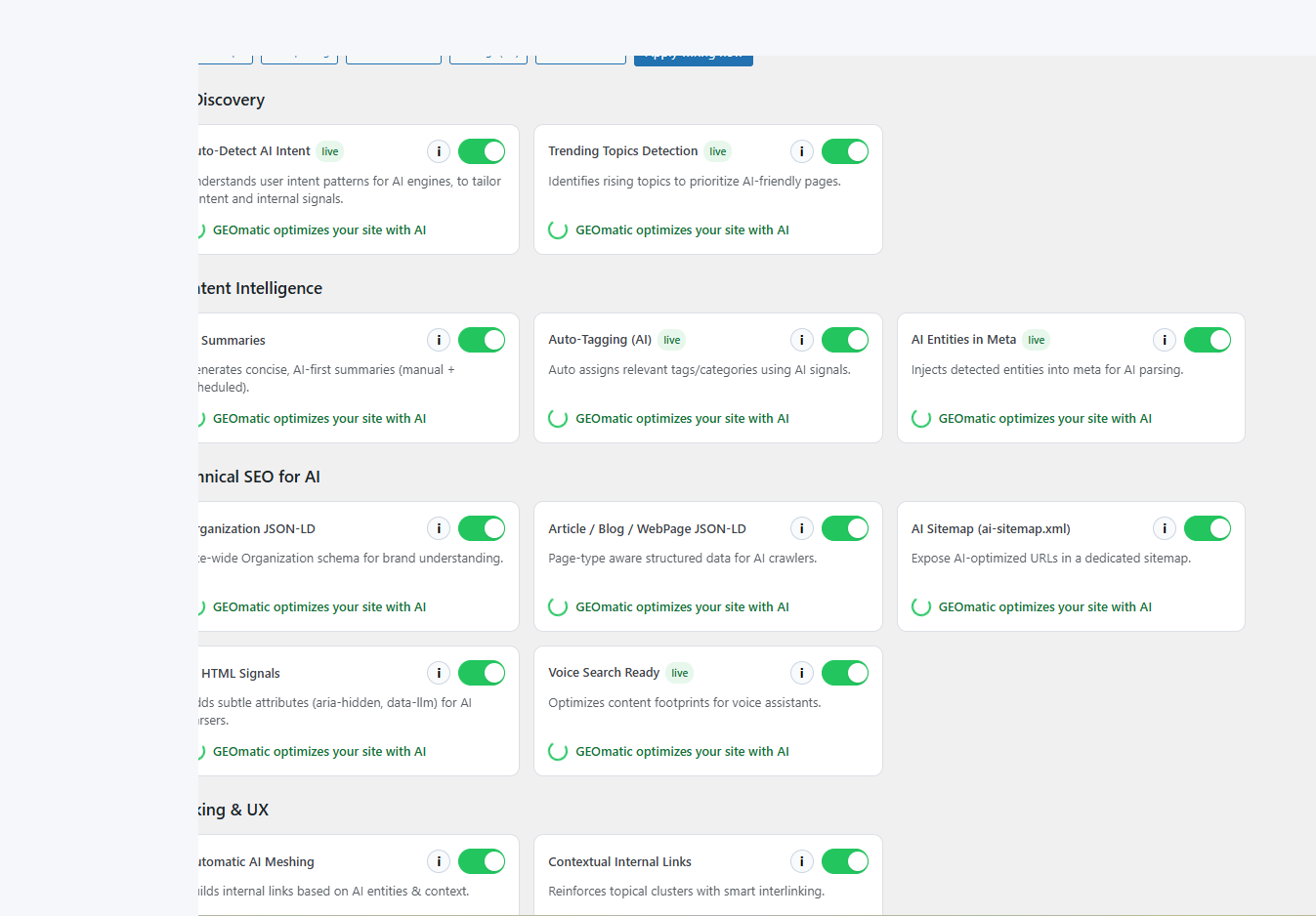Click 'Reinforces topical clusters' description
Image resolution: width=1316 pixels, height=916 pixels.
[x=687, y=892]
